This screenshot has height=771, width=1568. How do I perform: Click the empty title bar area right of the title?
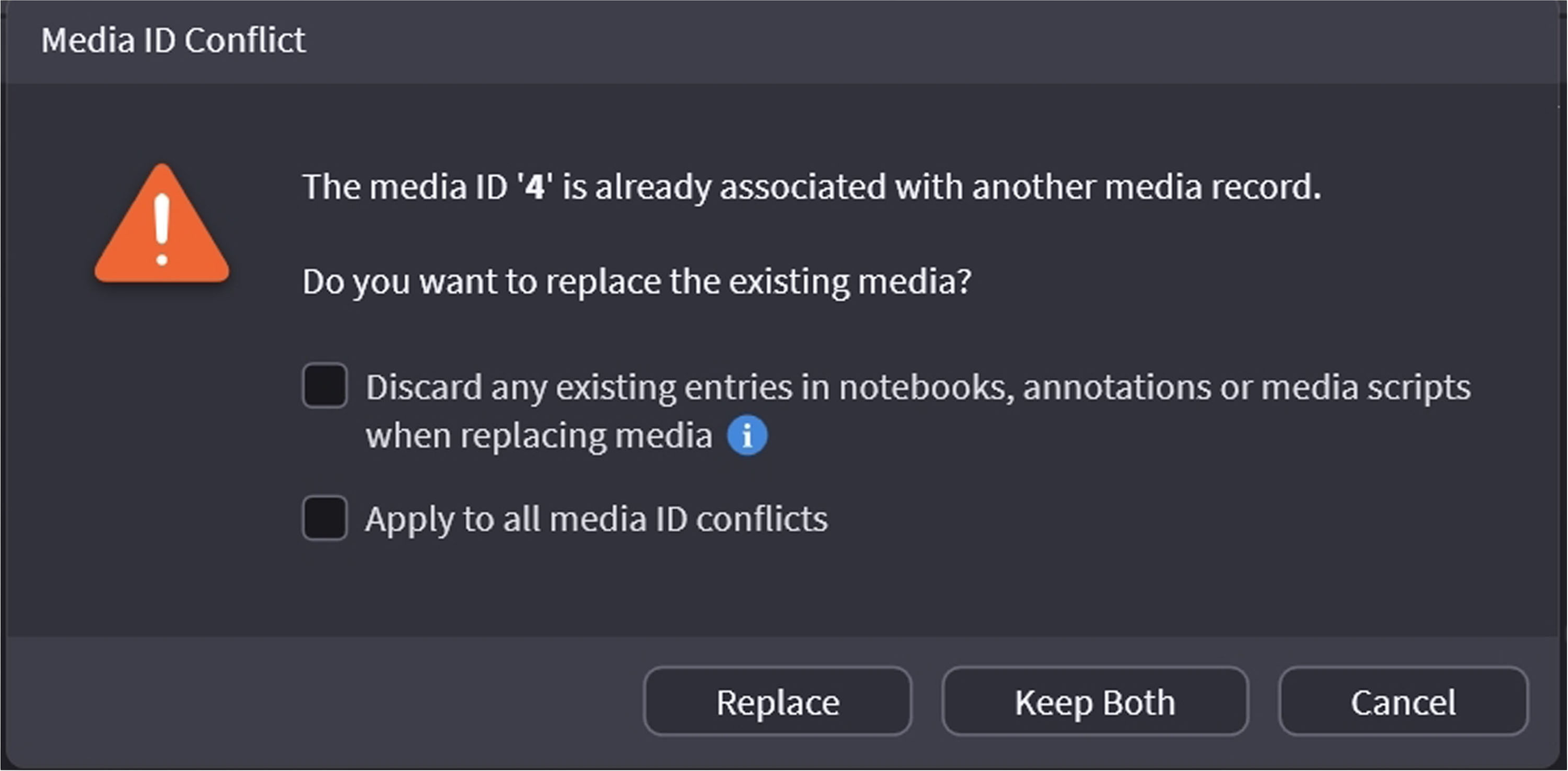coord(913,41)
